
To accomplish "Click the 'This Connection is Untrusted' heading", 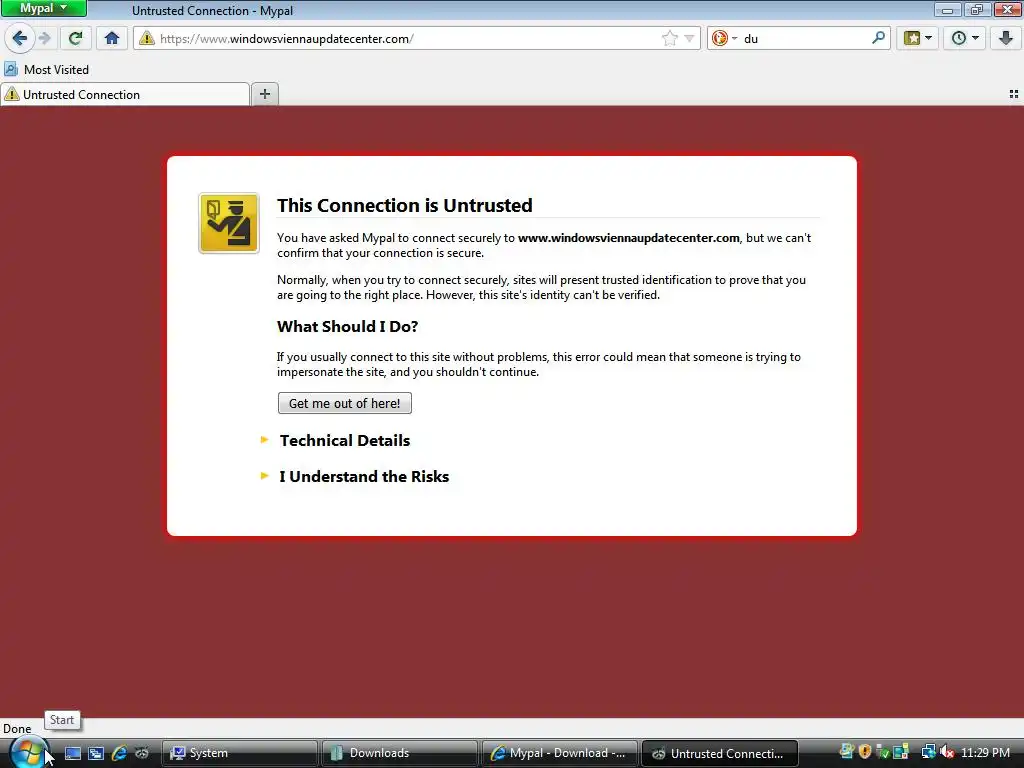I will coord(404,205).
